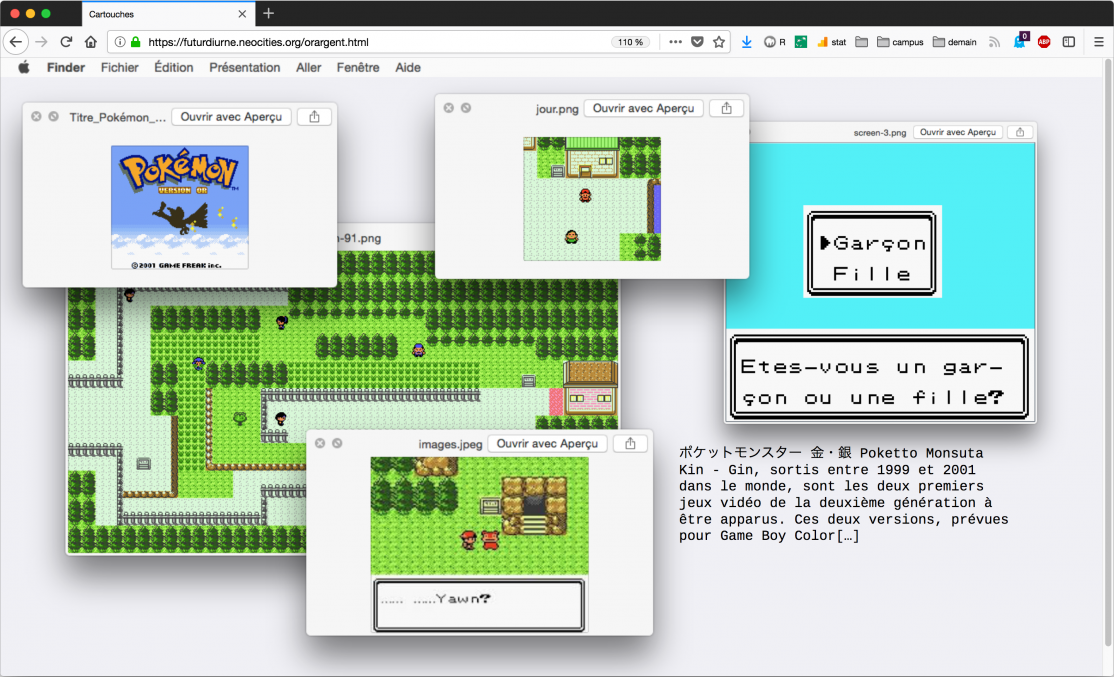Image resolution: width=1114 pixels, height=677 pixels.
Task: Toggle bookmark star for this page
Action: (719, 42)
